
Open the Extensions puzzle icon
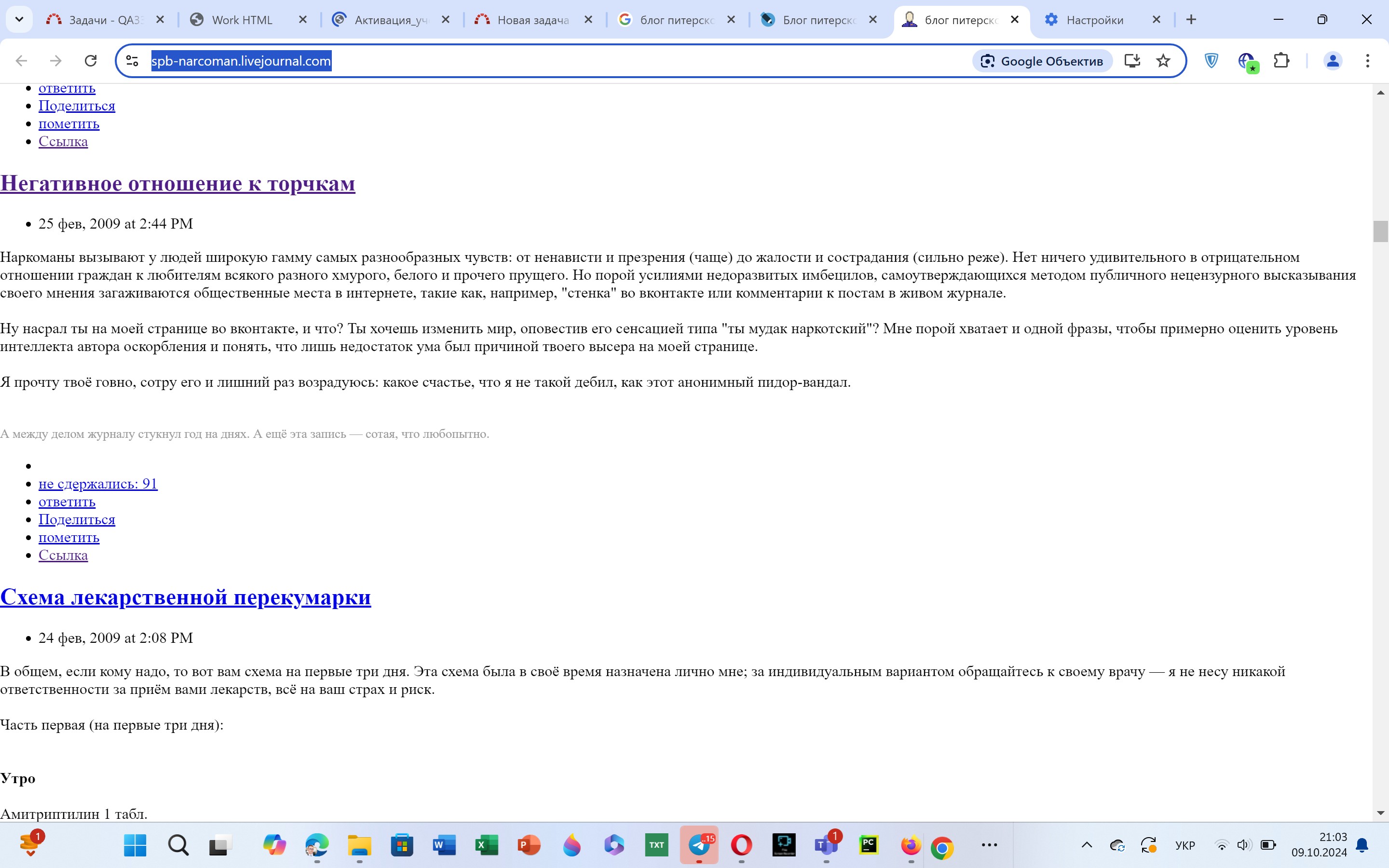1281,61
